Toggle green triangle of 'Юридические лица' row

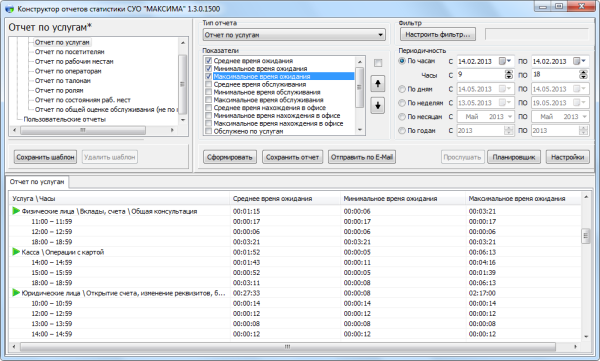click(x=16, y=293)
